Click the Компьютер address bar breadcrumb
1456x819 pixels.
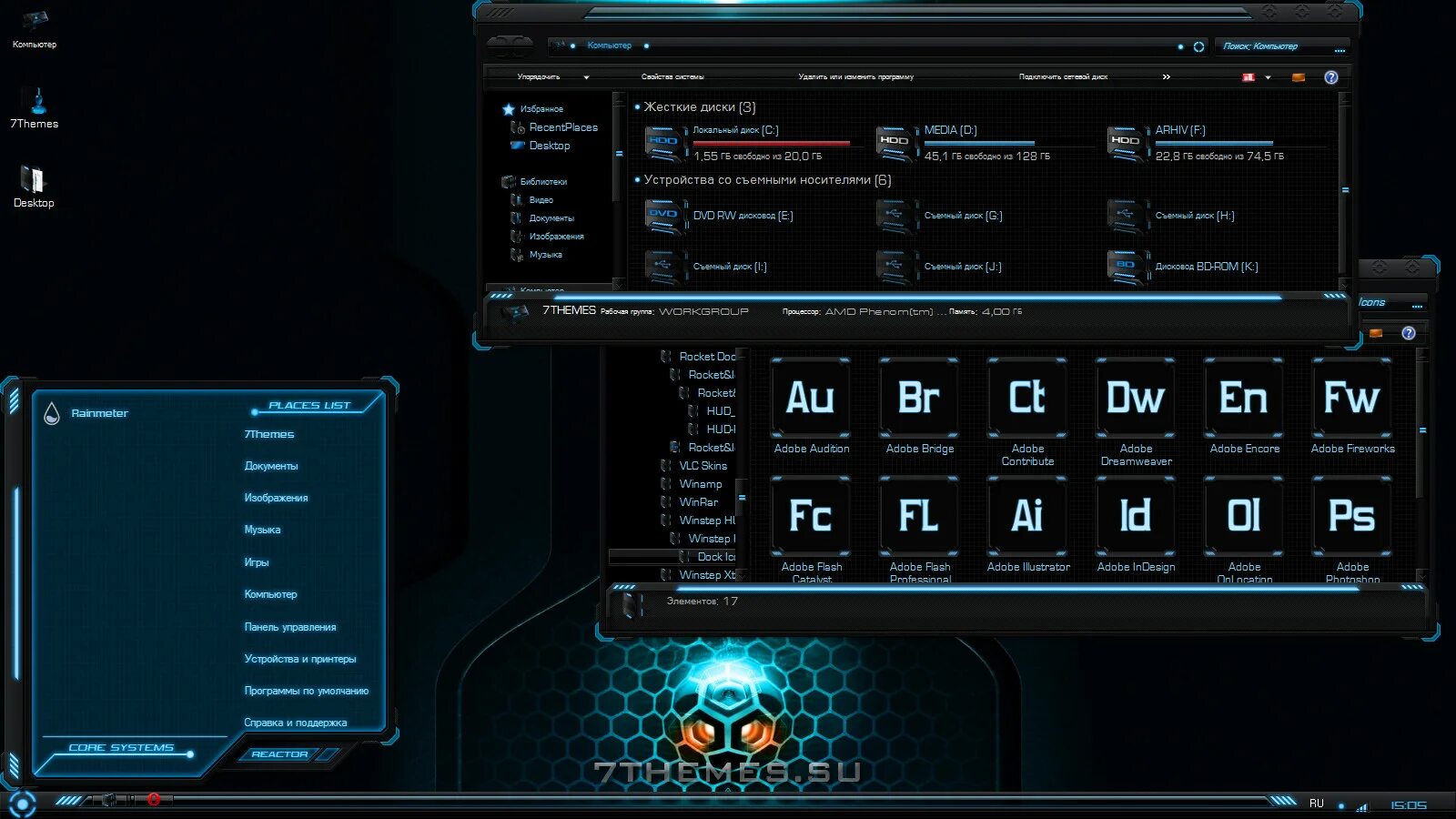[609, 45]
